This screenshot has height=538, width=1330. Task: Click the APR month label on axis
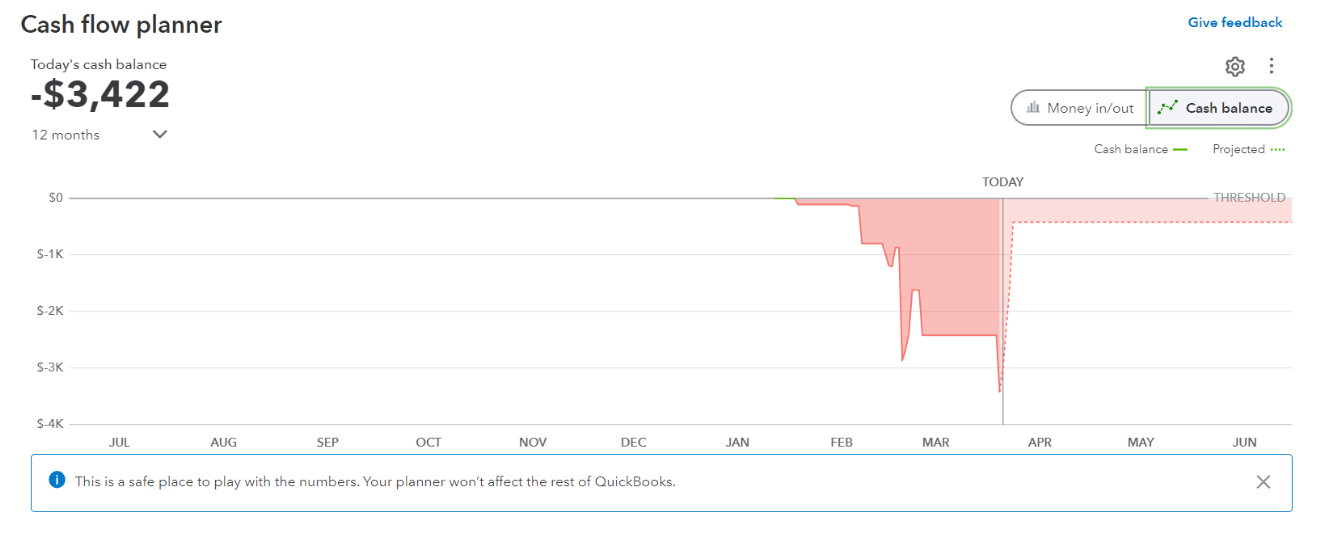[1040, 442]
